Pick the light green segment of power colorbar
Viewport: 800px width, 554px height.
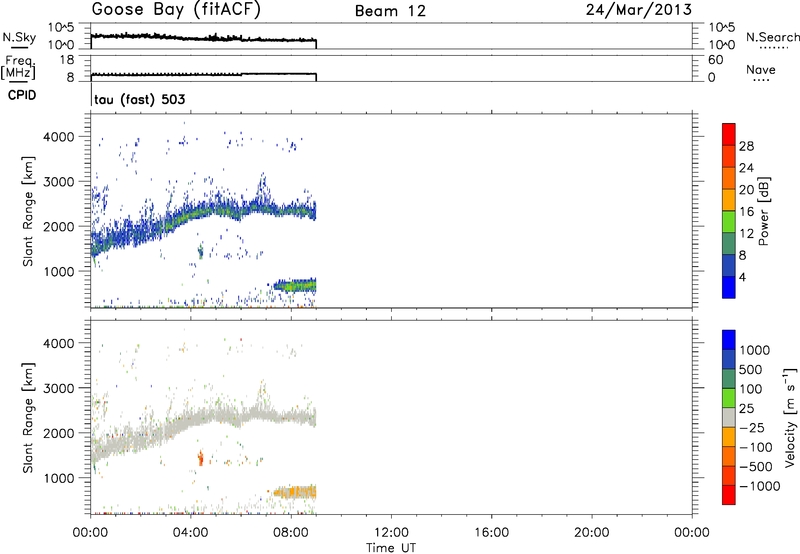[x=729, y=221]
